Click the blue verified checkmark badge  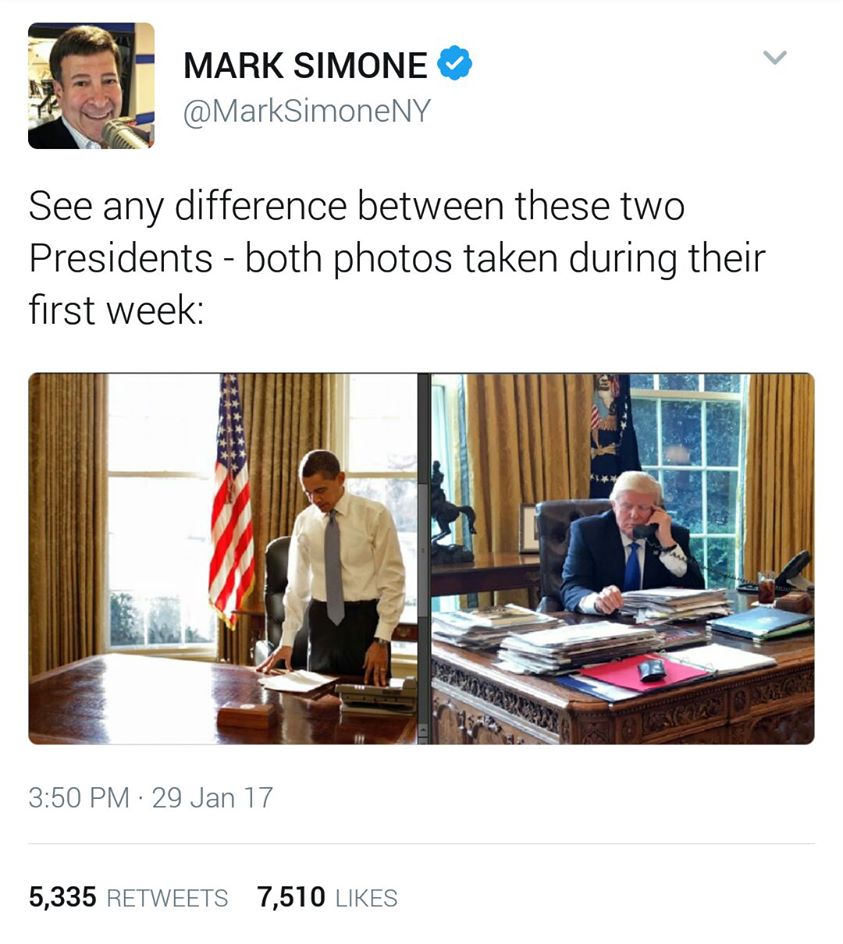[x=455, y=63]
